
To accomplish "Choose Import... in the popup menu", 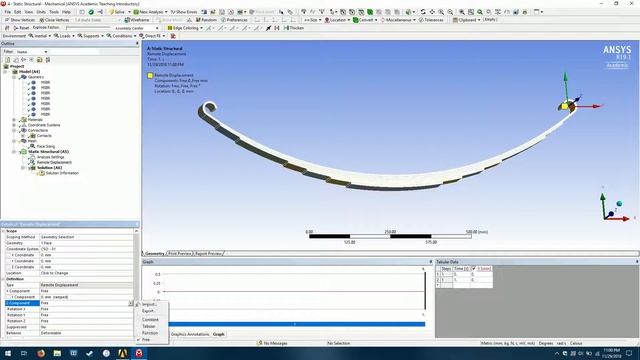I will pos(149,304).
